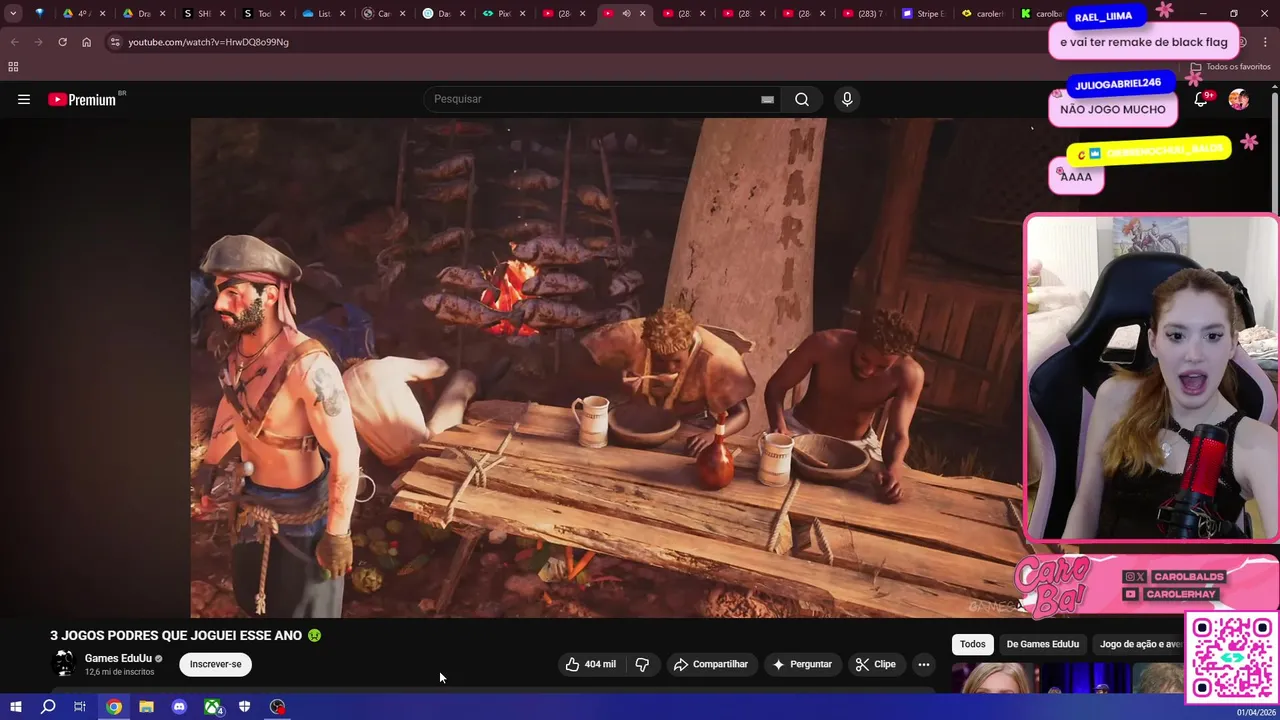Open the on-screen keyboard icon in search box
This screenshot has width=1280, height=720.
767,99
